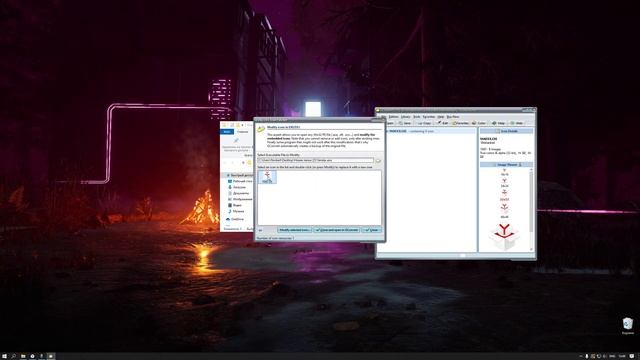
Task: Open Pictures folder in Explorer sidebar
Action: pos(240,199)
